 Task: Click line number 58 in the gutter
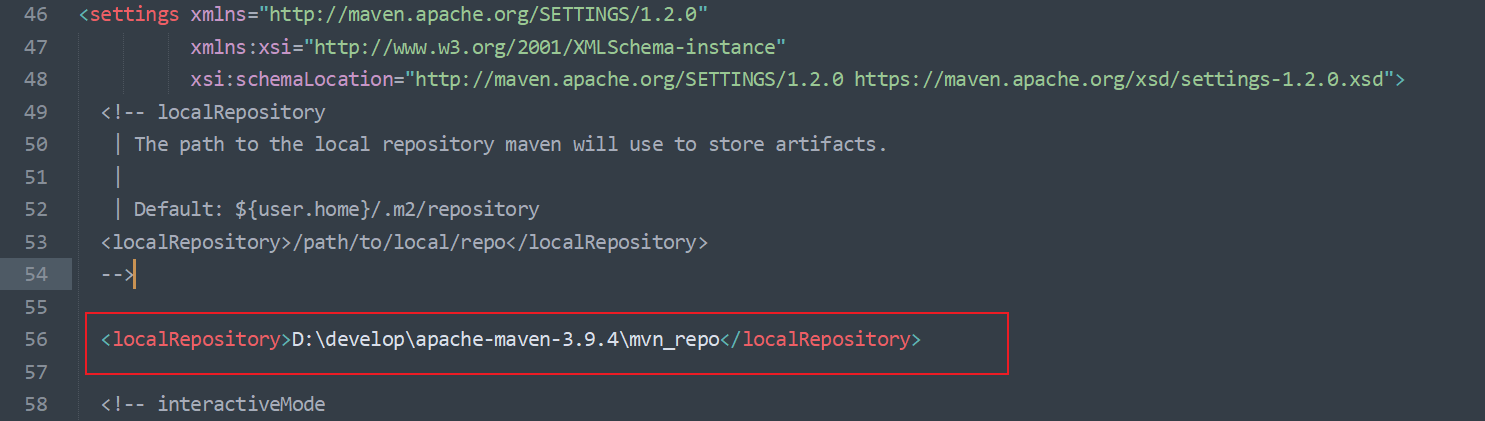[36, 404]
